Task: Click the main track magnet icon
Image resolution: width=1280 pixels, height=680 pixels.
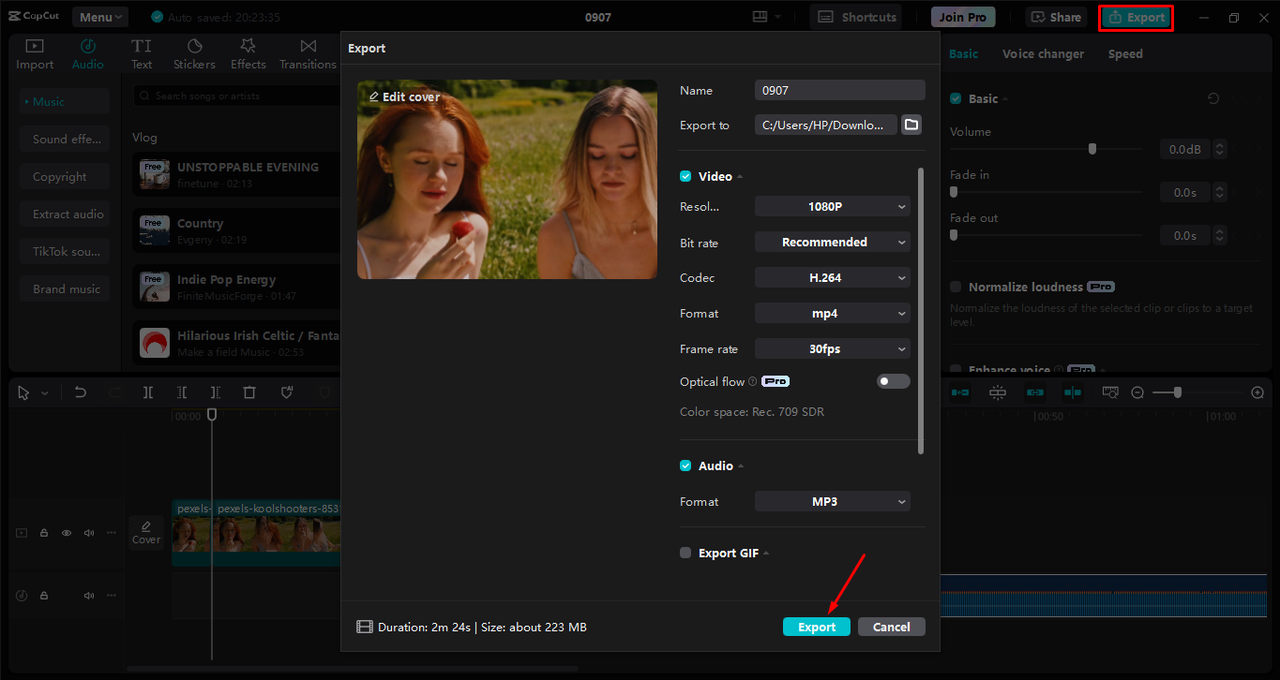Action: point(960,393)
